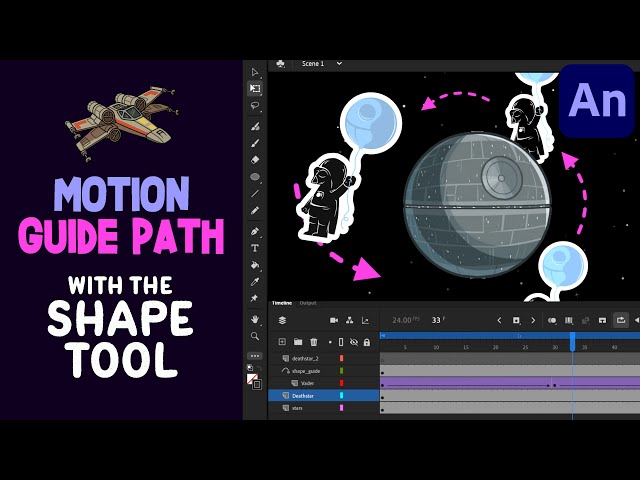The image size is (640, 480).
Task: Click the shape_guide green color swatch
Action: 342,371
